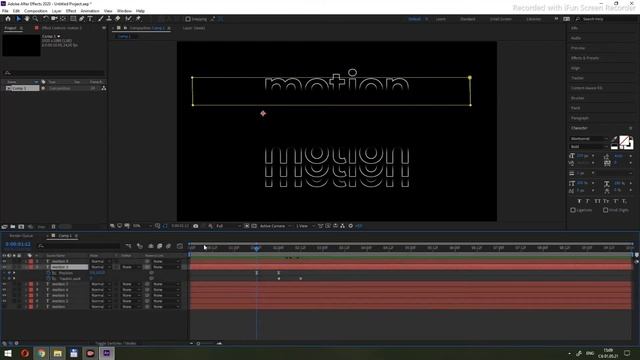This screenshot has height=360, width=640.
Task: Open Chrome from the taskbar
Action: tap(41, 353)
